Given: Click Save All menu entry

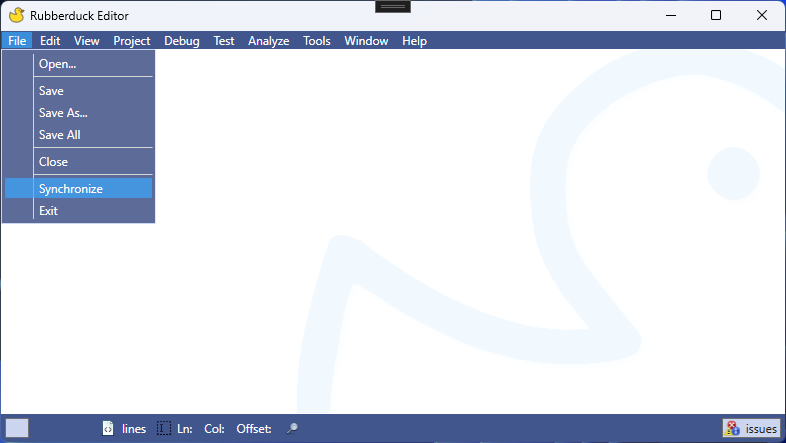Looking at the screenshot, I should pyautogui.click(x=59, y=135).
